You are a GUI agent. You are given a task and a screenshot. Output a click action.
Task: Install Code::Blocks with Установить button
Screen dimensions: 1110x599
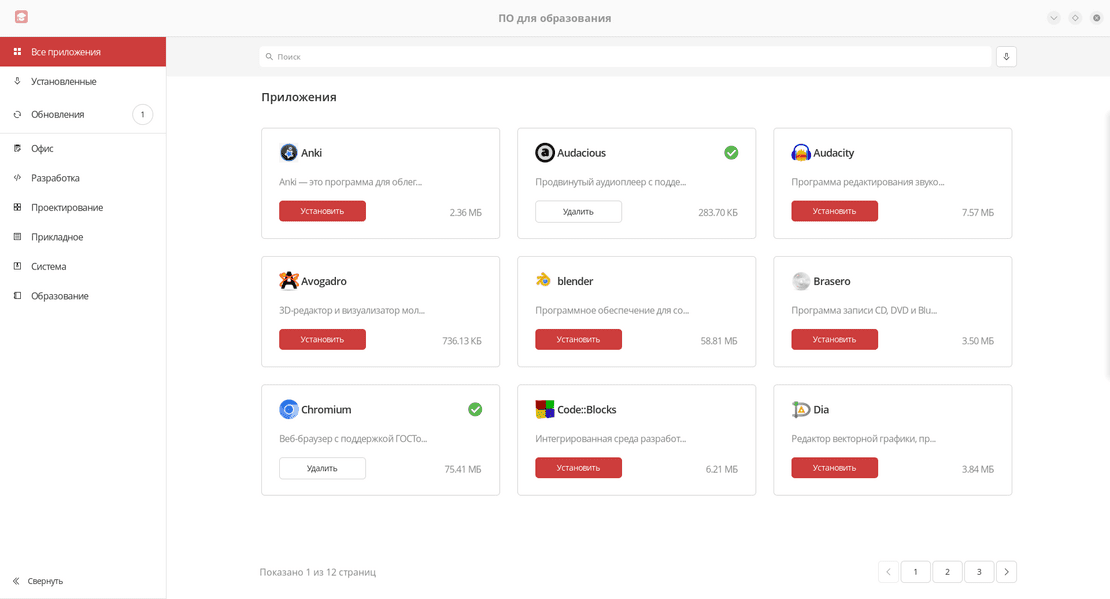coord(578,467)
